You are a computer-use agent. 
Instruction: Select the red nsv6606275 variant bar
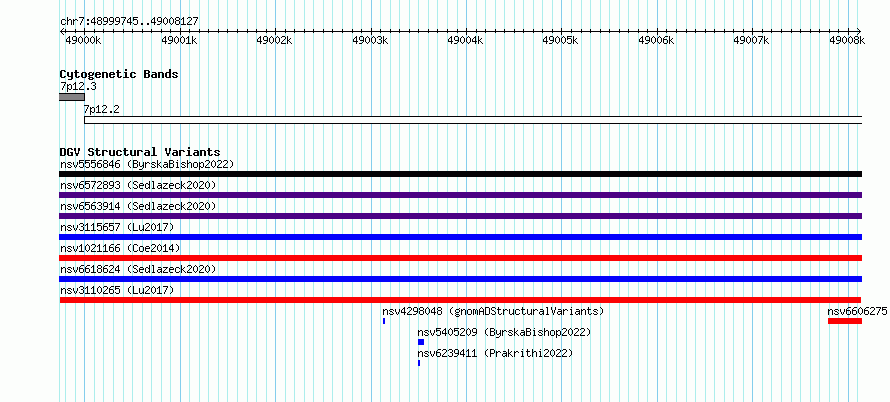[x=845, y=321]
